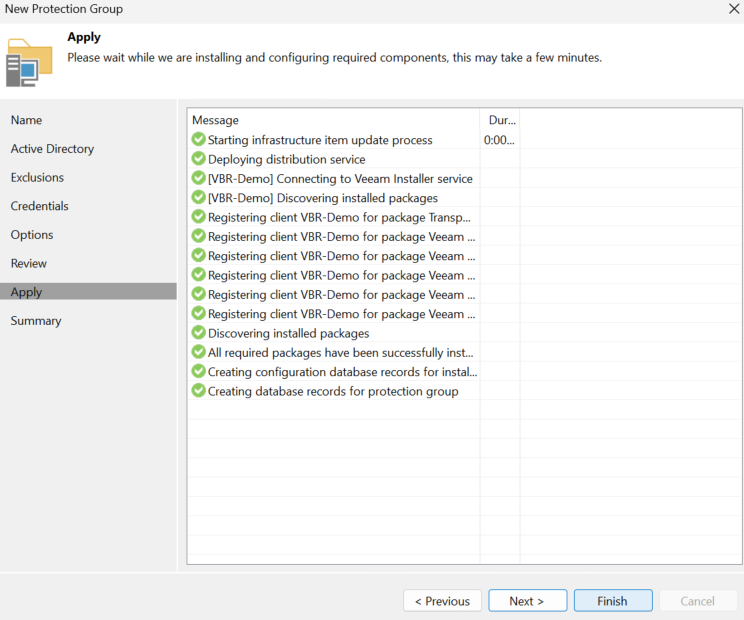Viewport: 744px width, 620px height.
Task: Click success icon beside Starting infrastructure item update
Action: click(198, 139)
